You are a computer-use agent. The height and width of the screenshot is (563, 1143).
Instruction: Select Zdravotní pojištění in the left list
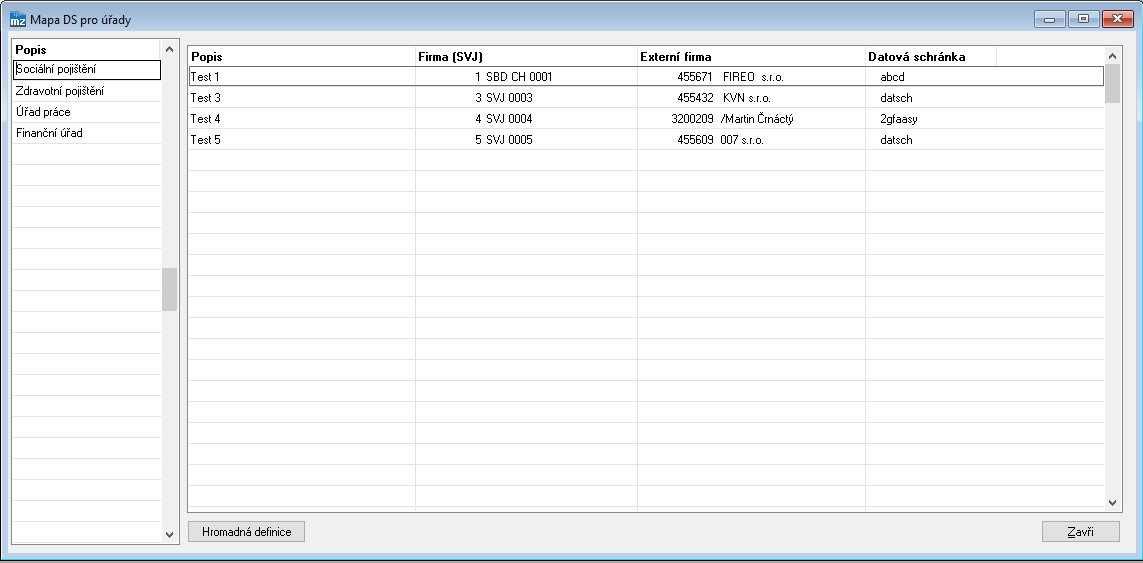point(87,91)
